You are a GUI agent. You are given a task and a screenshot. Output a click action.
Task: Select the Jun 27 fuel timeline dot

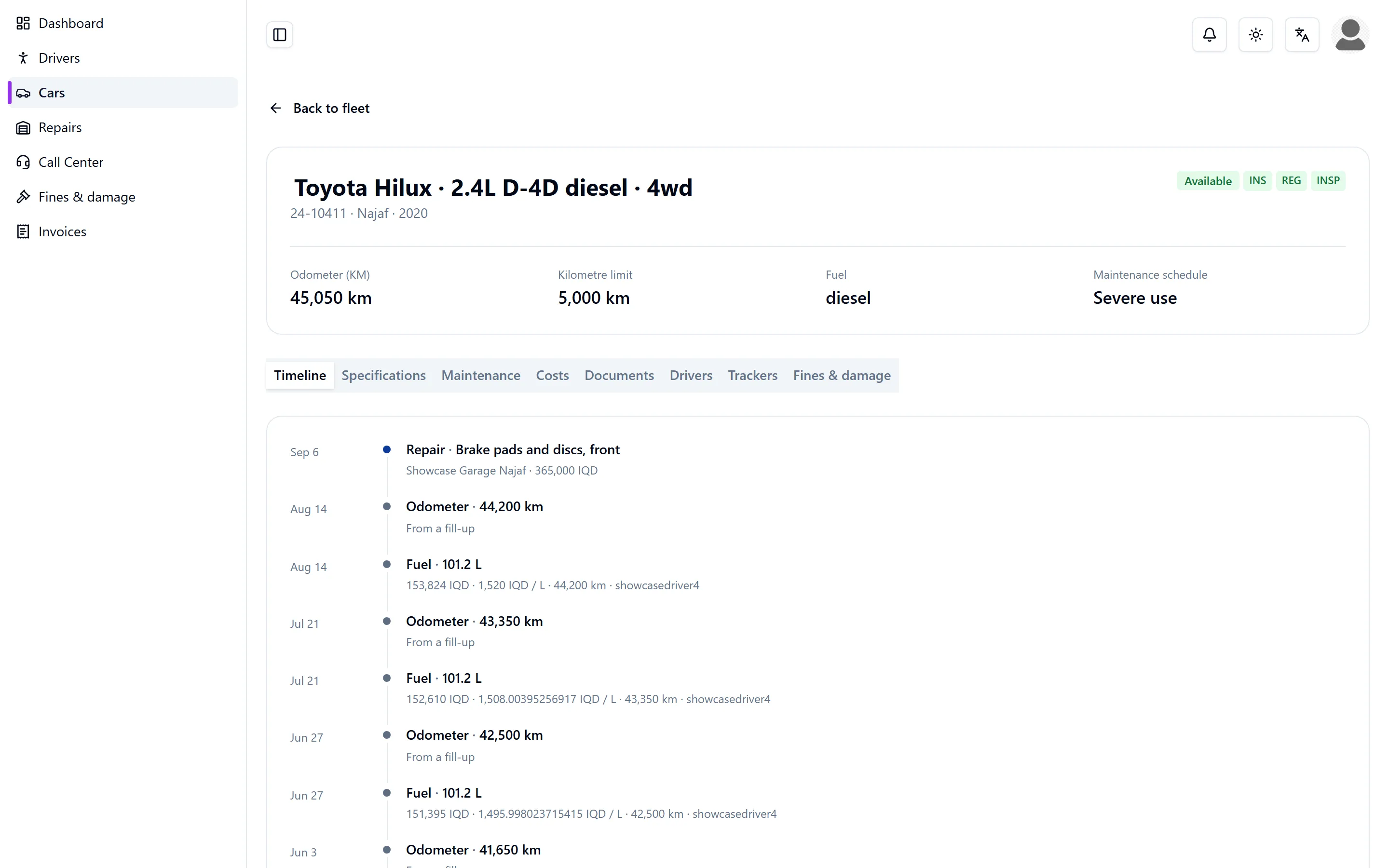click(387, 793)
